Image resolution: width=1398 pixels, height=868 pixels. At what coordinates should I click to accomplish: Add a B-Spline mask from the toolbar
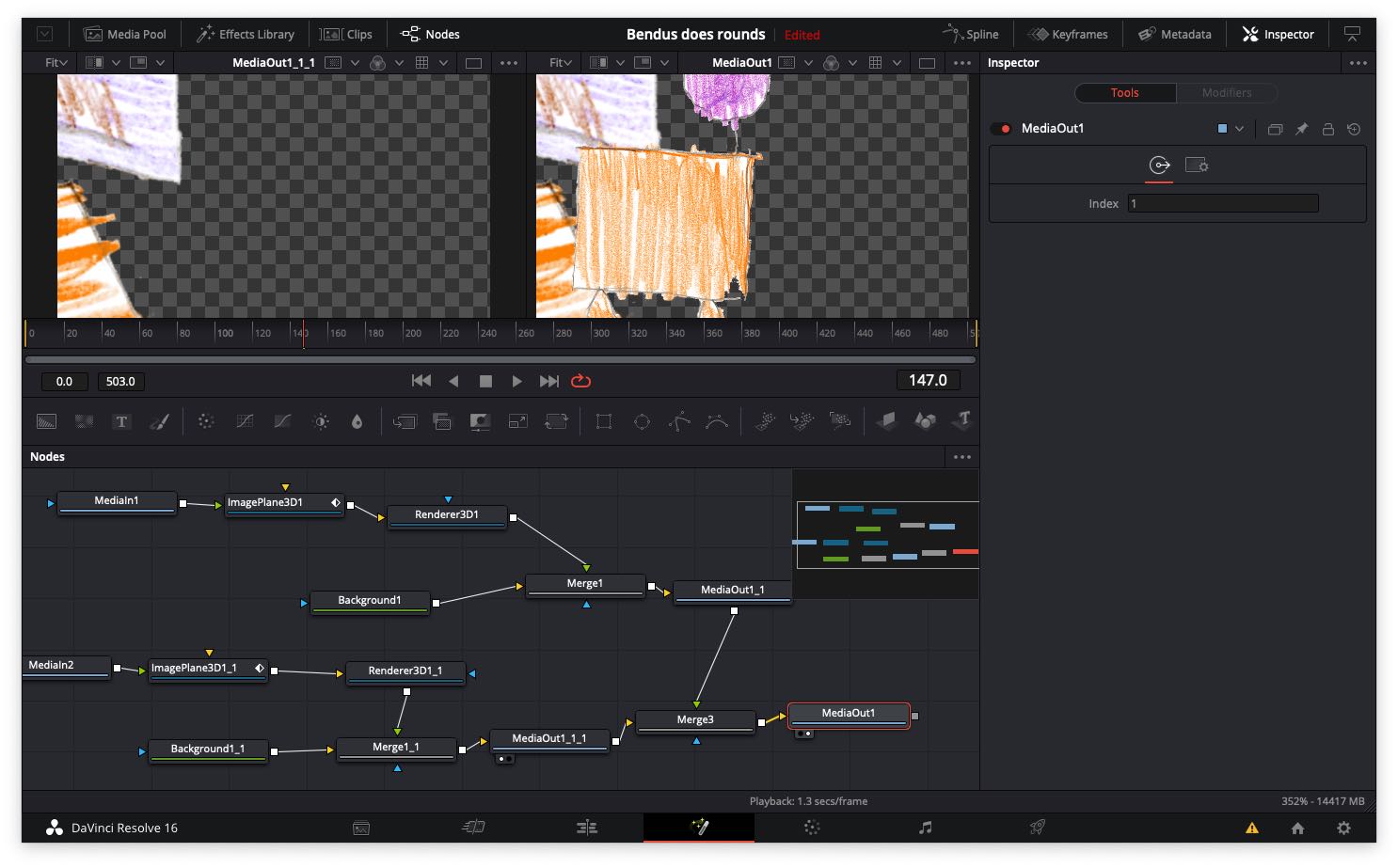[x=717, y=421]
